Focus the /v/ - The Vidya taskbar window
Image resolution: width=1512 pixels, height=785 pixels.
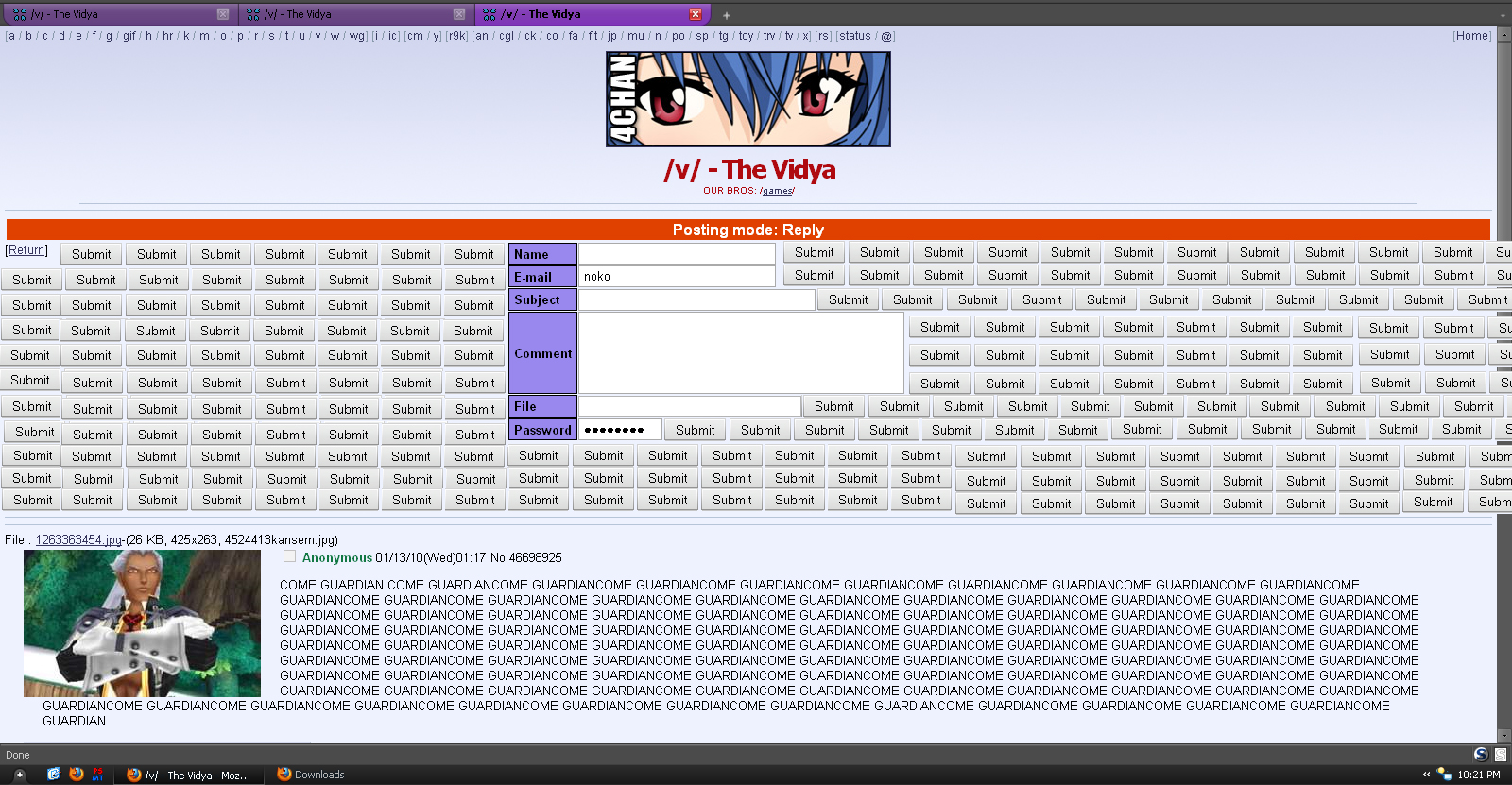[189, 775]
